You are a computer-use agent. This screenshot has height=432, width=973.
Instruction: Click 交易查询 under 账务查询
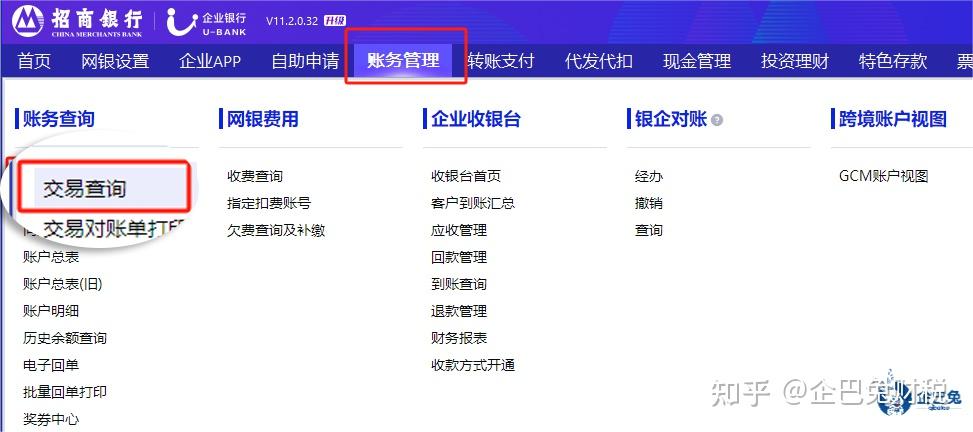[x=85, y=189]
